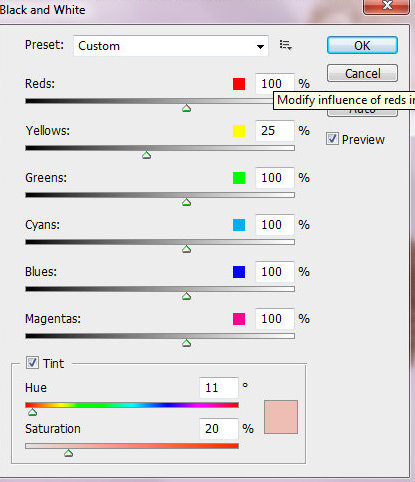Click the cyan swatch beside Cyans
Screen dimensions: 415x482
(239, 225)
